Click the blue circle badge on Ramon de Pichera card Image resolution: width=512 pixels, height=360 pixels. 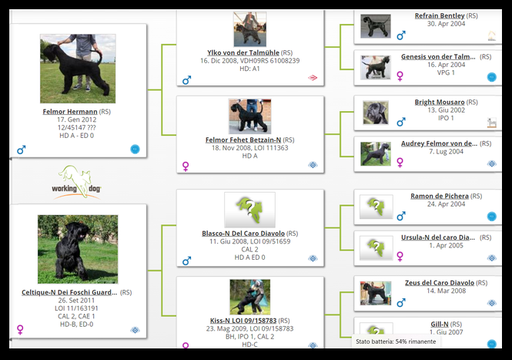coord(492,216)
